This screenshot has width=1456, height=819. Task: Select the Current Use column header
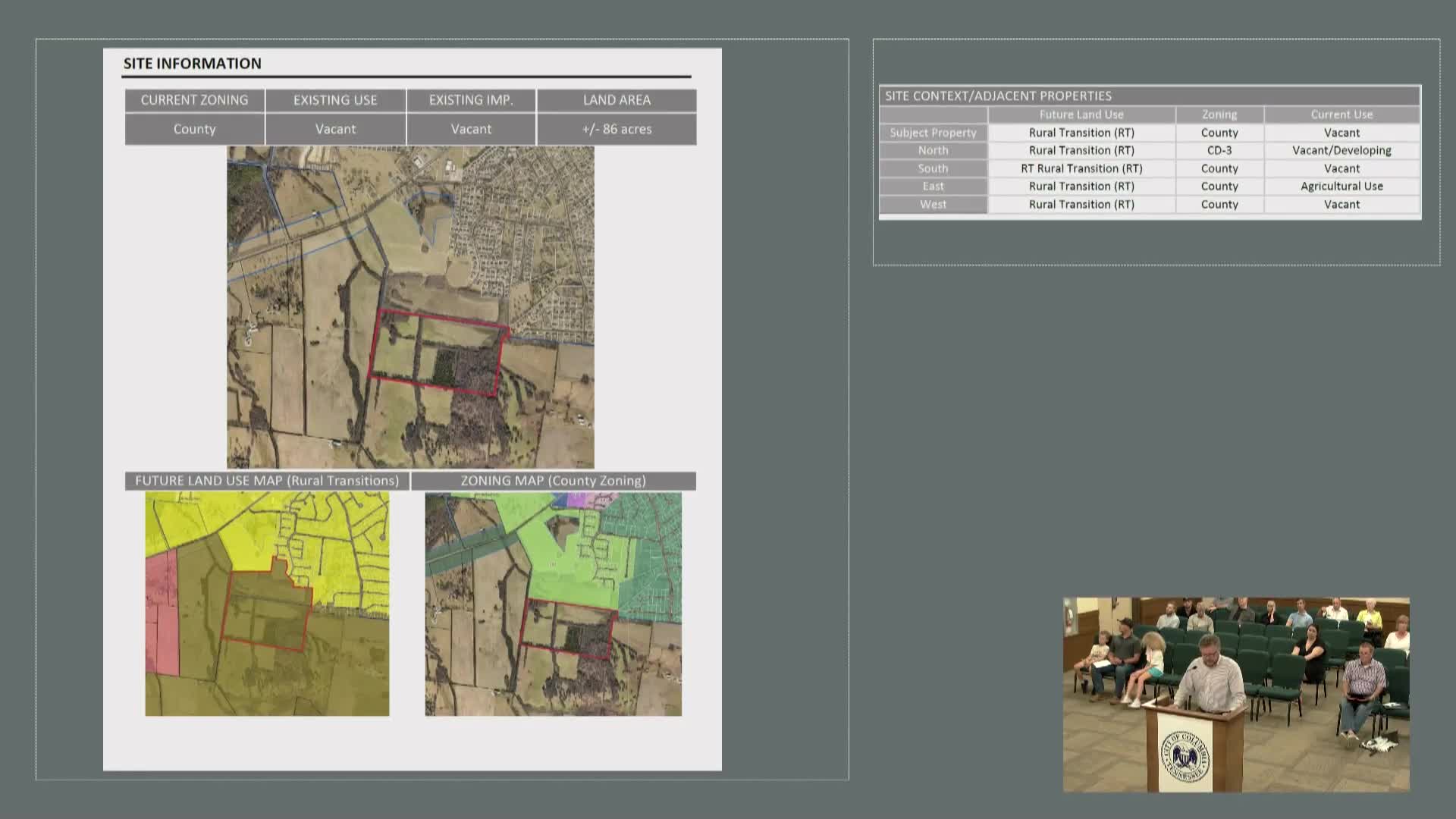[1341, 115]
